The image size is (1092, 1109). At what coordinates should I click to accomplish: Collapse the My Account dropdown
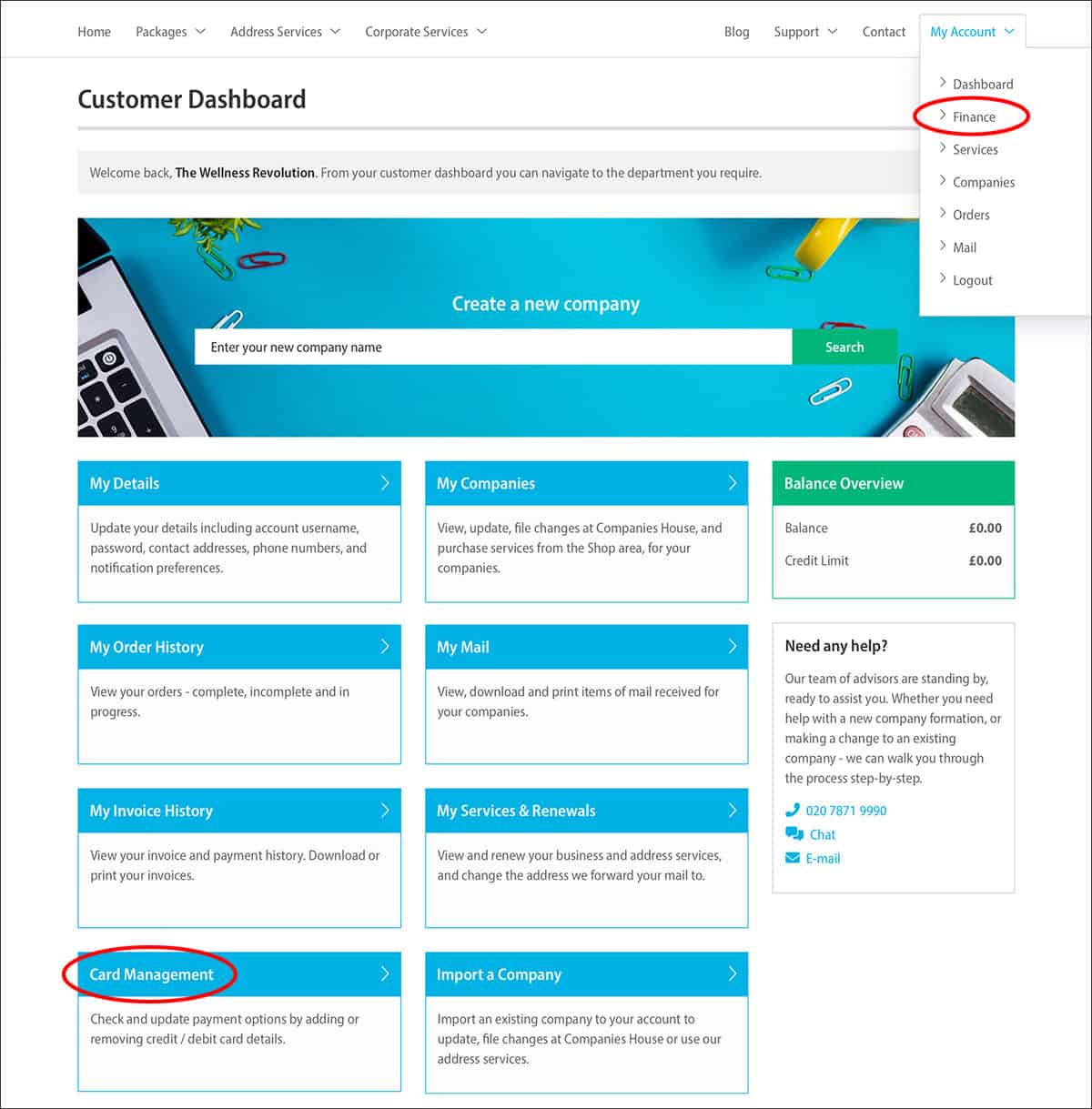(971, 32)
